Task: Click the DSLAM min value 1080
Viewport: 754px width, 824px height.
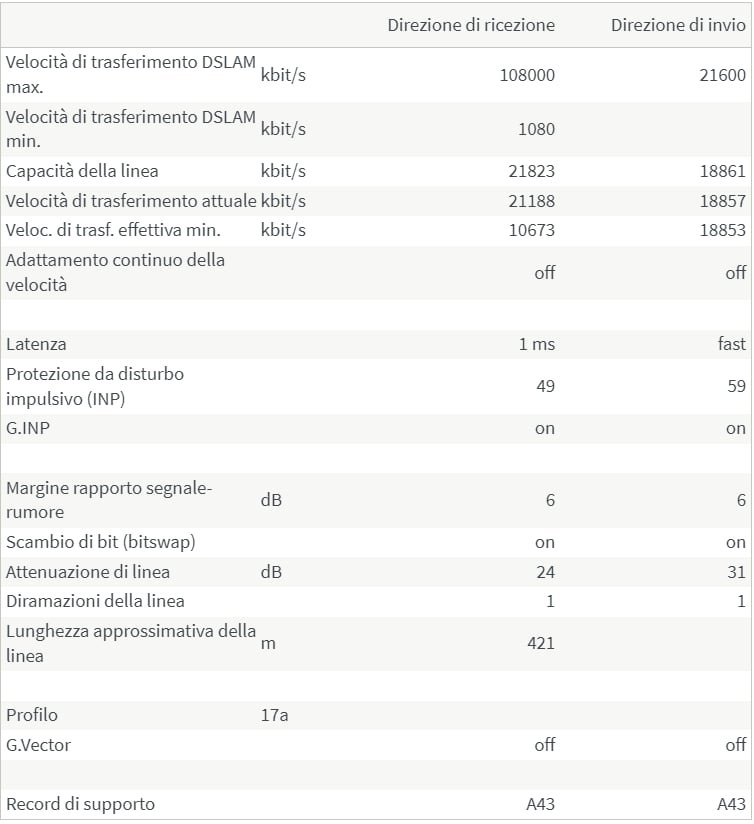Action: (x=536, y=129)
